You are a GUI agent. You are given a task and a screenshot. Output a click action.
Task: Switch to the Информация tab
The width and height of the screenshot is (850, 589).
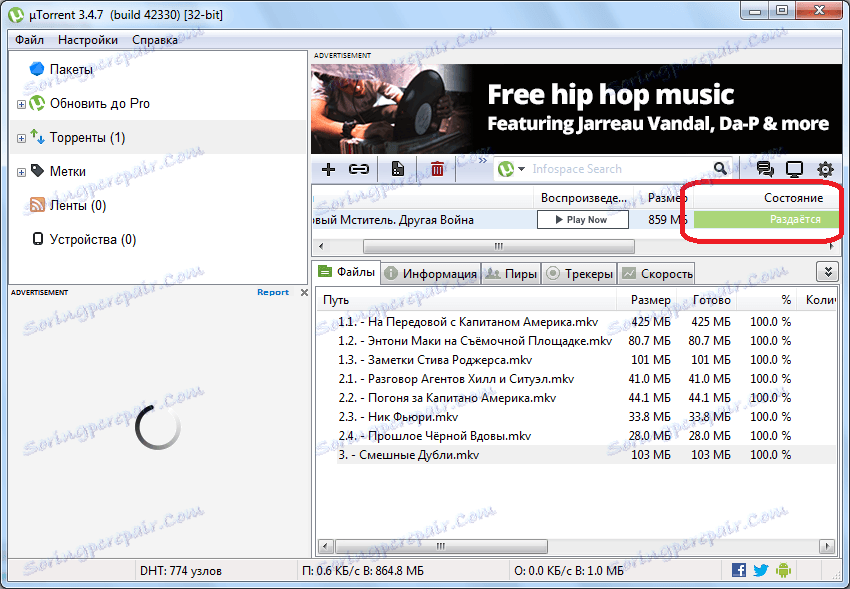[x=431, y=274]
